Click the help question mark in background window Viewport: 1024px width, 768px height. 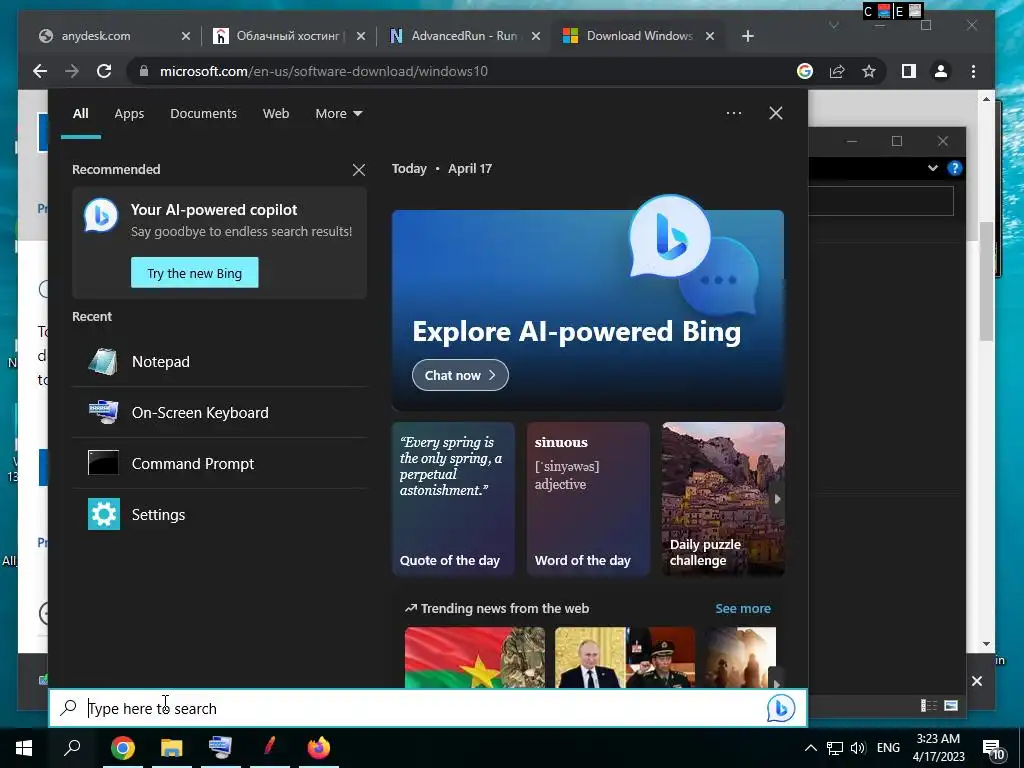tap(955, 168)
